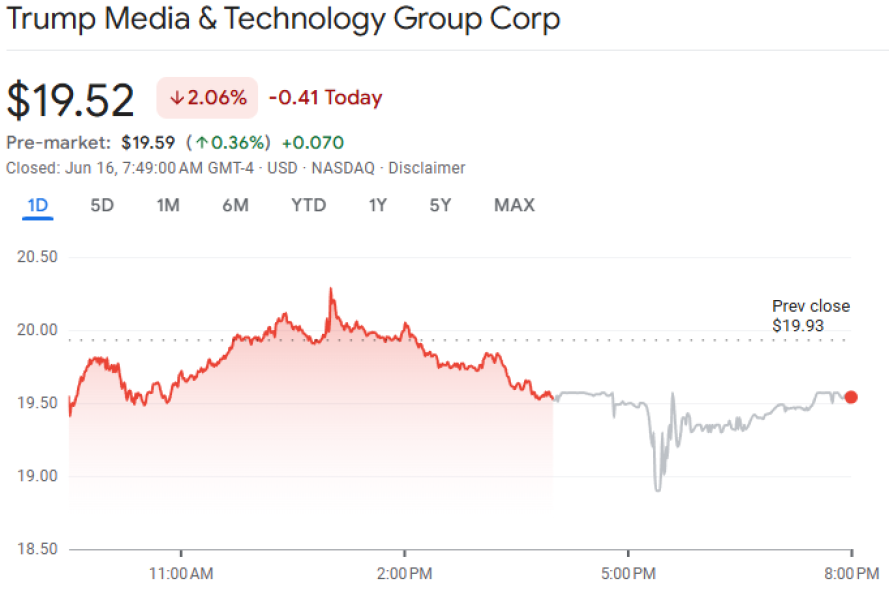Click the $19.52 current price
The height and width of the screenshot is (600, 889).
coord(70,101)
